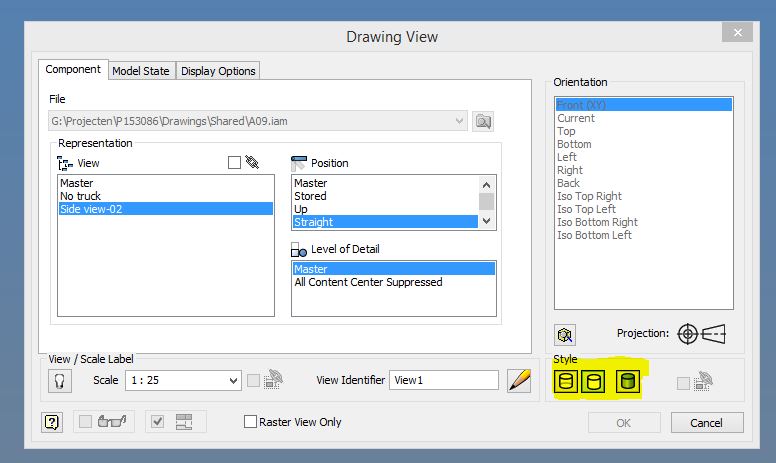The image size is (776, 463).
Task: Switch to the Component tab
Action: pos(73,69)
